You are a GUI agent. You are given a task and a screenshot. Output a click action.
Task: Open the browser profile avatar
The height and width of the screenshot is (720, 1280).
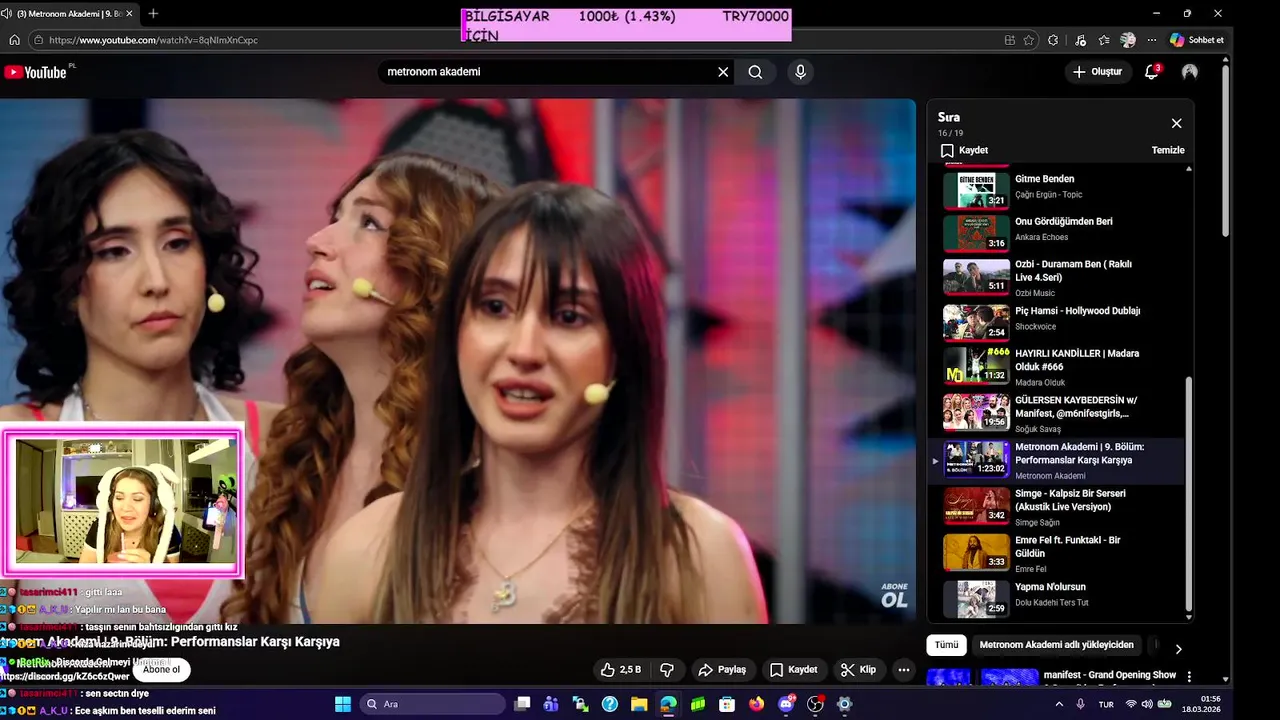(1128, 40)
